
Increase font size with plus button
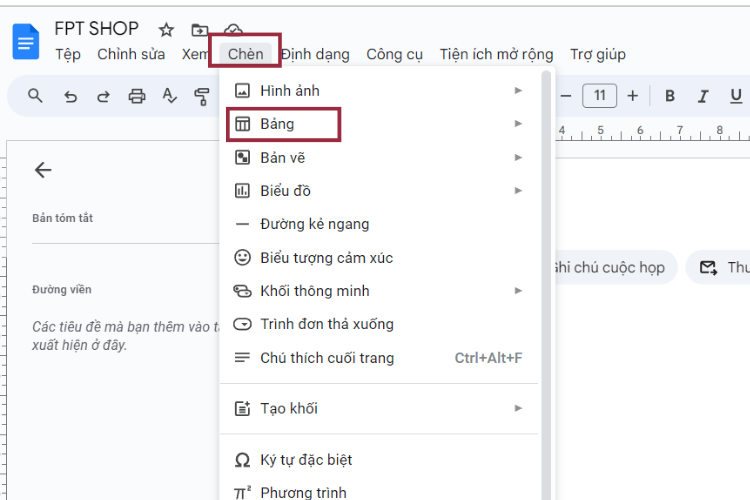(632, 96)
